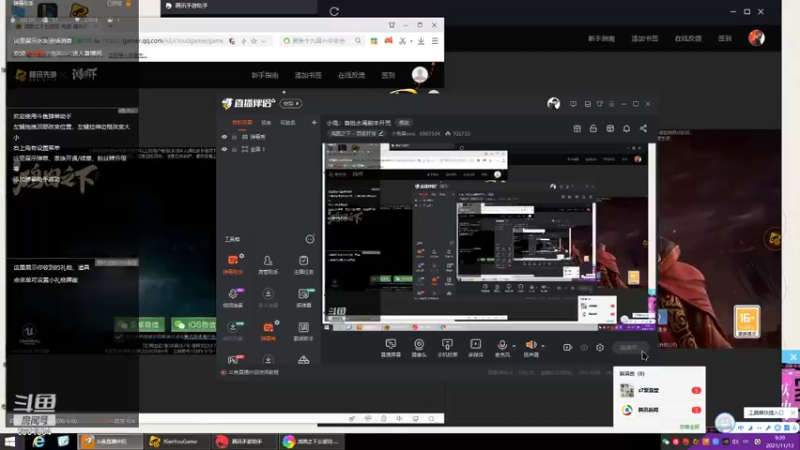The image size is (800, 450).
Task: Switch to the first scene tab in 直播伴侣
Action: [x=242, y=122]
